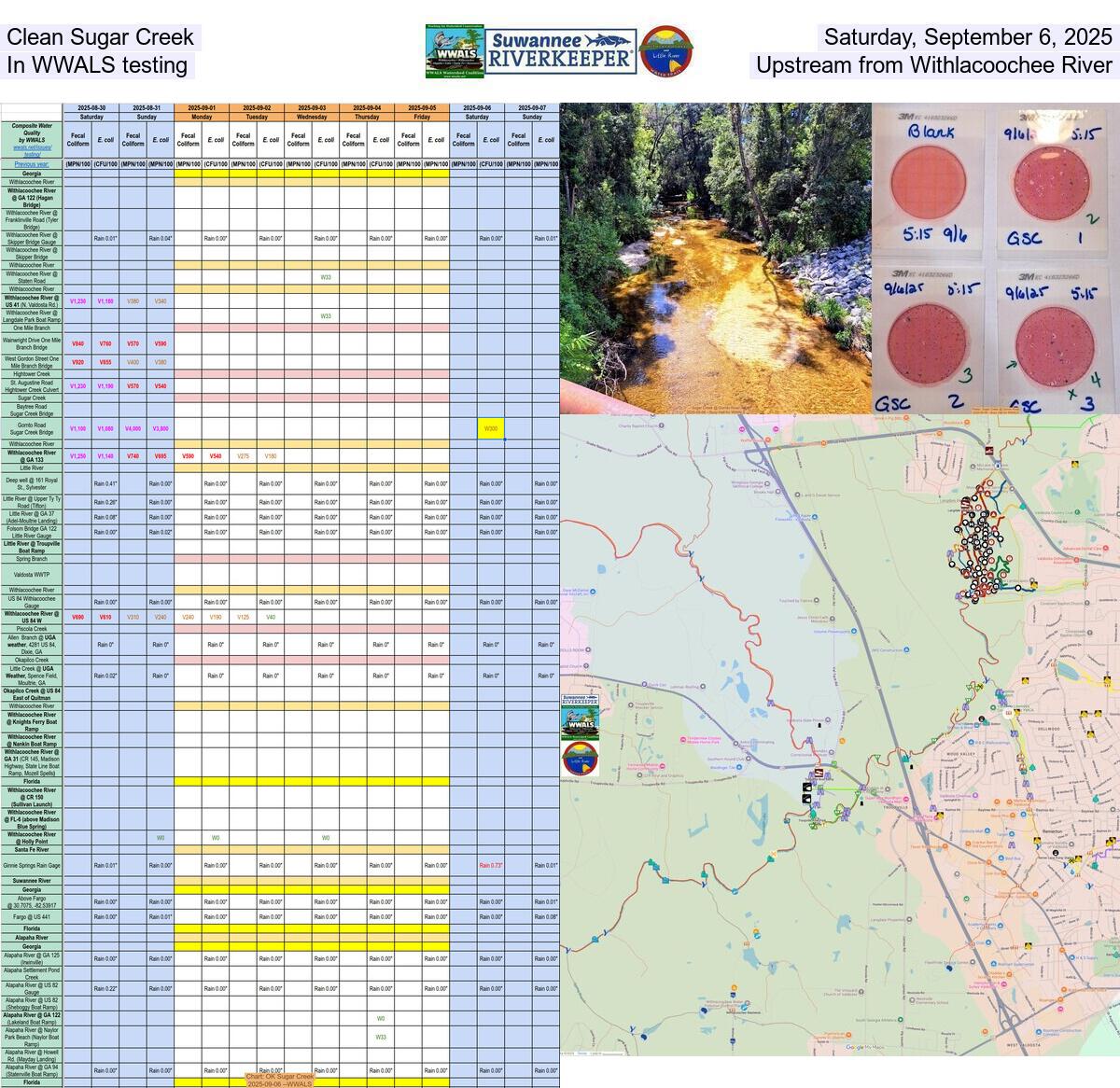Click the 'Gornto Road Sugar Creek Bridge' row label

point(32,428)
